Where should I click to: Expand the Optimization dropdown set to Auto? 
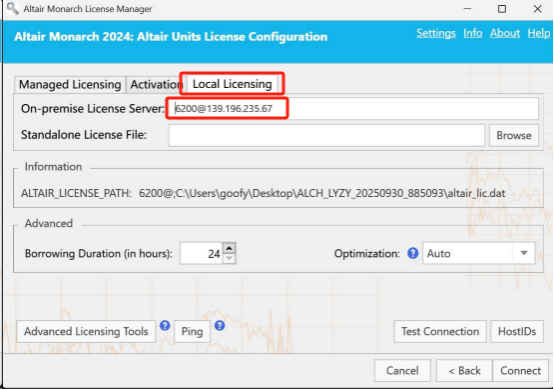[x=479, y=253]
